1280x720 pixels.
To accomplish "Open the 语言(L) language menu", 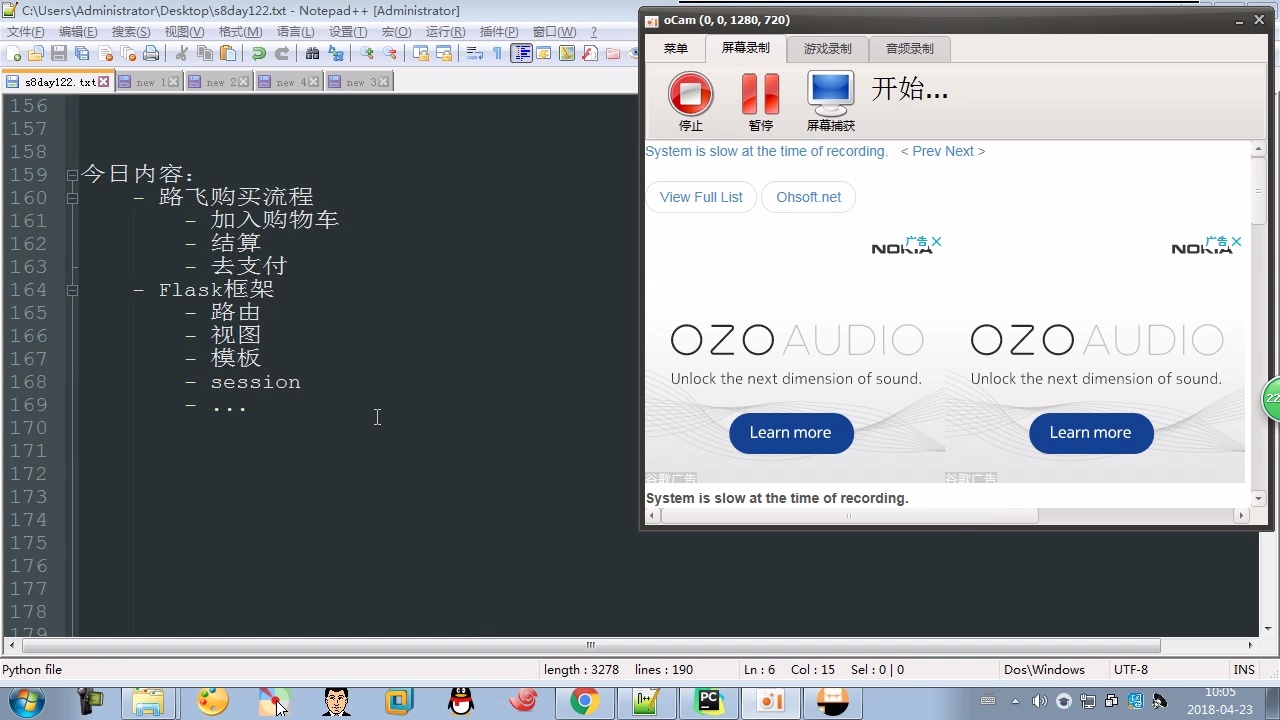I will [295, 32].
